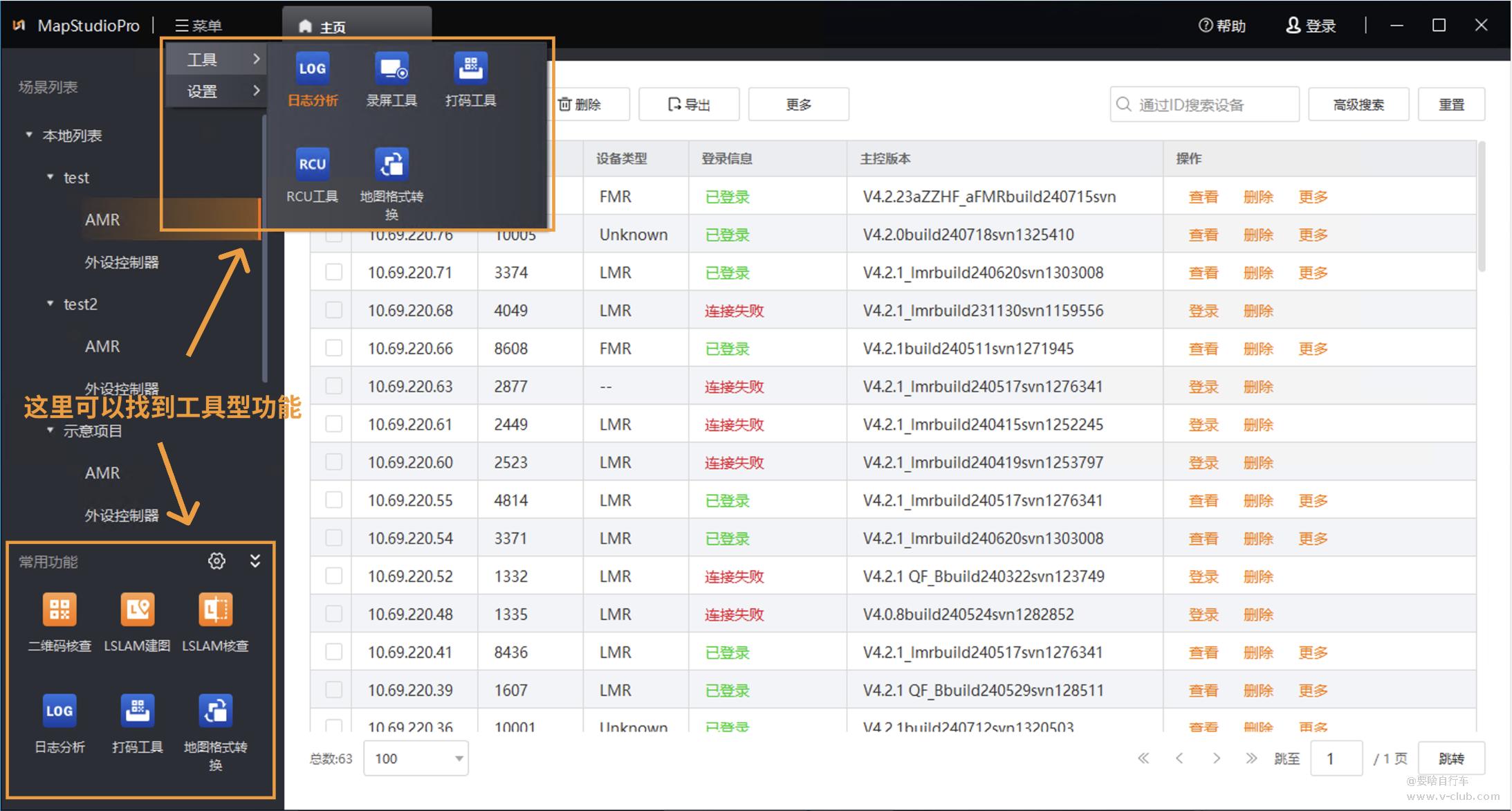Click 登录 in the title bar
The width and height of the screenshot is (1512, 811).
click(1311, 26)
